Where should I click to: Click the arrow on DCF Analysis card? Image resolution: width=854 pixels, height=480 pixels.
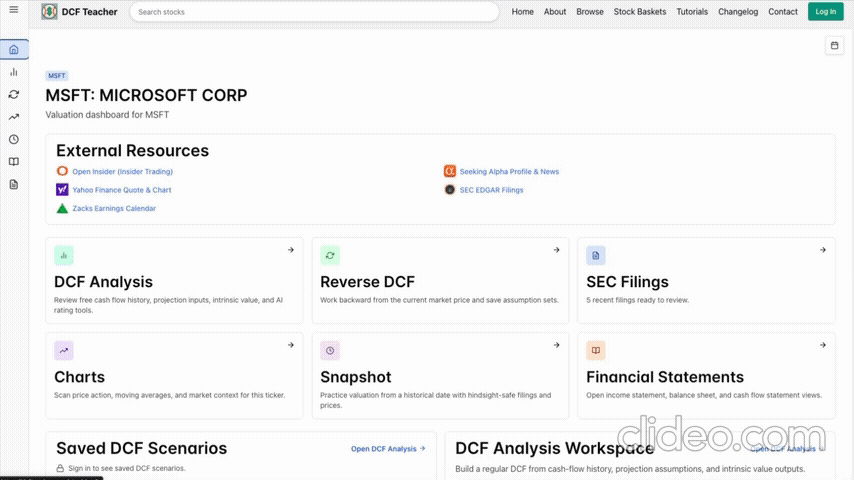[x=291, y=250]
